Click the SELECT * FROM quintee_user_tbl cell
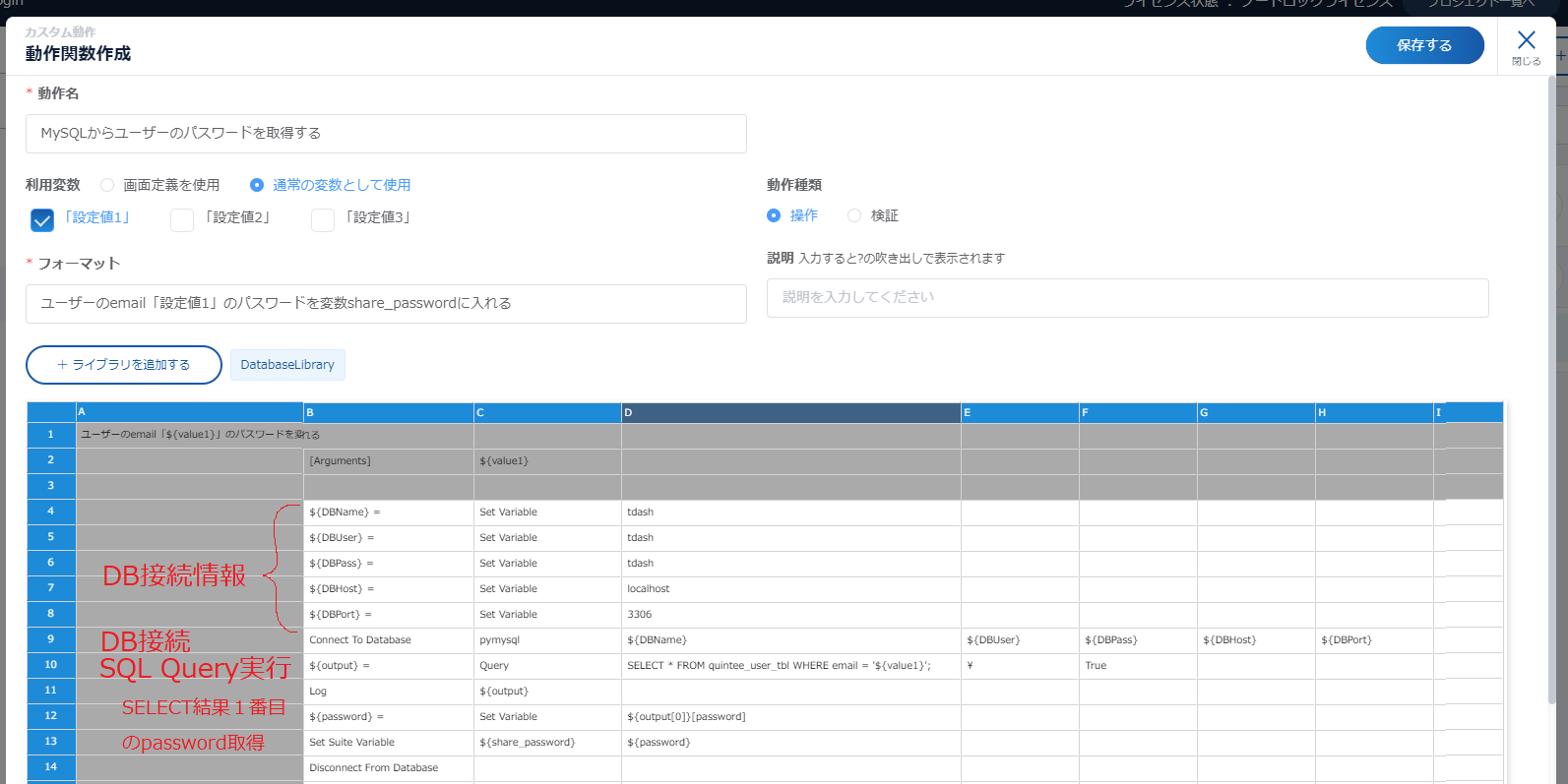The width and height of the screenshot is (1568, 784). [791, 666]
